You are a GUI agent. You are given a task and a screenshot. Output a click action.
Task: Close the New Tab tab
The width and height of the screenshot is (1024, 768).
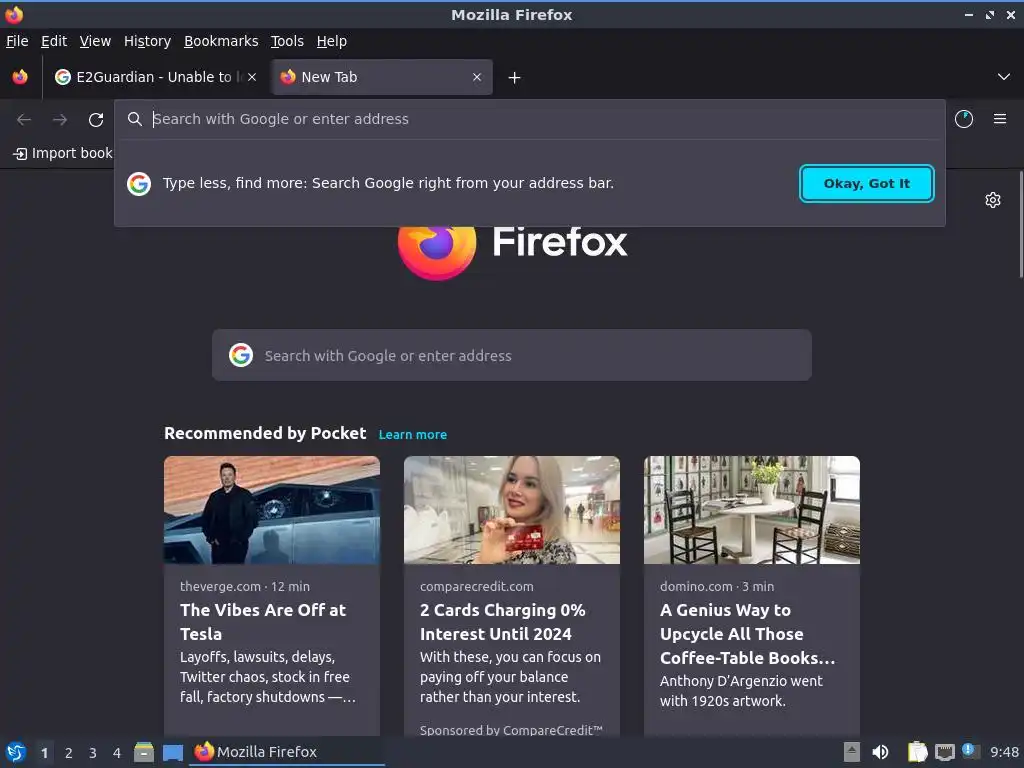coord(477,77)
